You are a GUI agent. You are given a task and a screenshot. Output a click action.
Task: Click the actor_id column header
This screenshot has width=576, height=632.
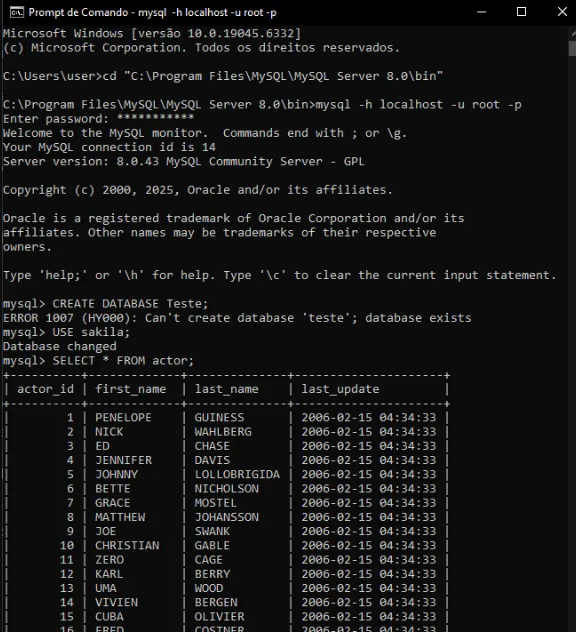click(x=45, y=389)
